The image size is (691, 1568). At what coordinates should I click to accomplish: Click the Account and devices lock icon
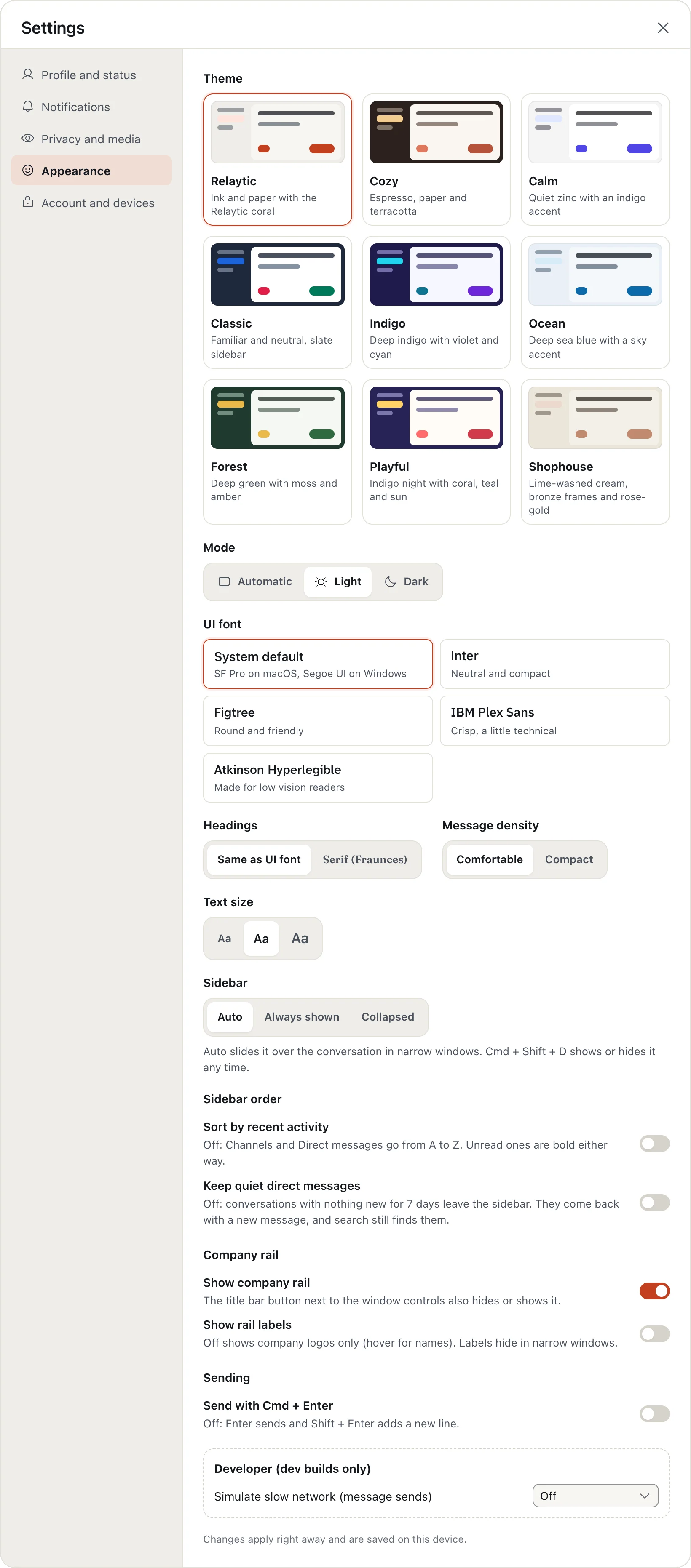[27, 202]
